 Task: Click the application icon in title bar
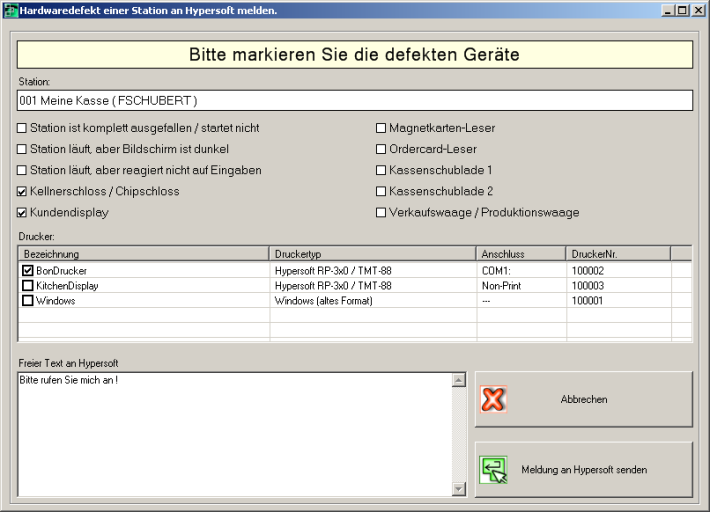click(10, 9)
